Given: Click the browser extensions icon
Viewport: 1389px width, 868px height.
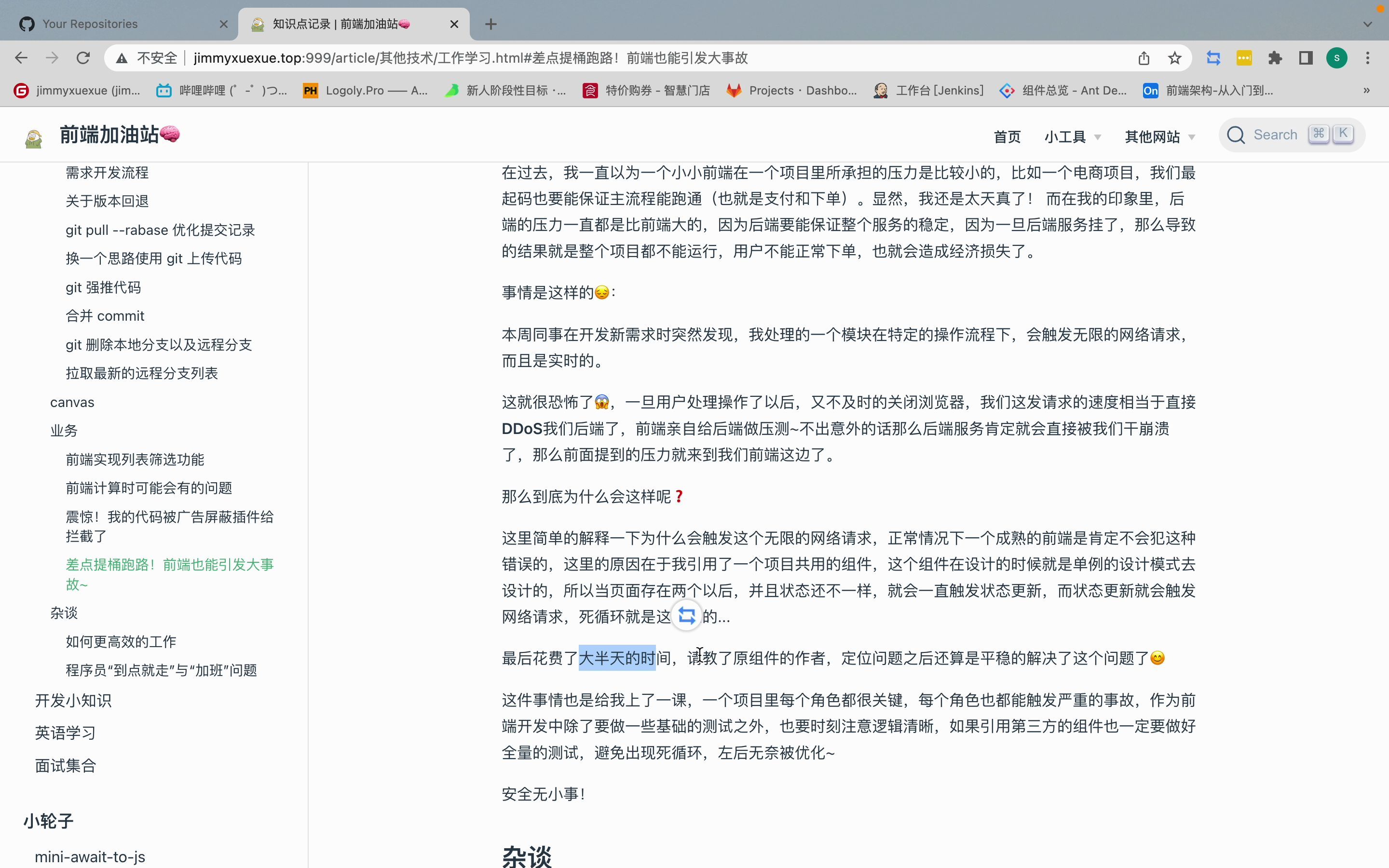Looking at the screenshot, I should [x=1275, y=57].
